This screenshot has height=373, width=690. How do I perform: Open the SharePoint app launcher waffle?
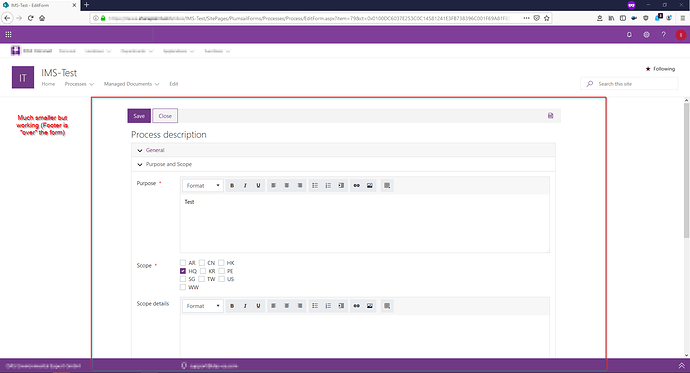[8, 34]
